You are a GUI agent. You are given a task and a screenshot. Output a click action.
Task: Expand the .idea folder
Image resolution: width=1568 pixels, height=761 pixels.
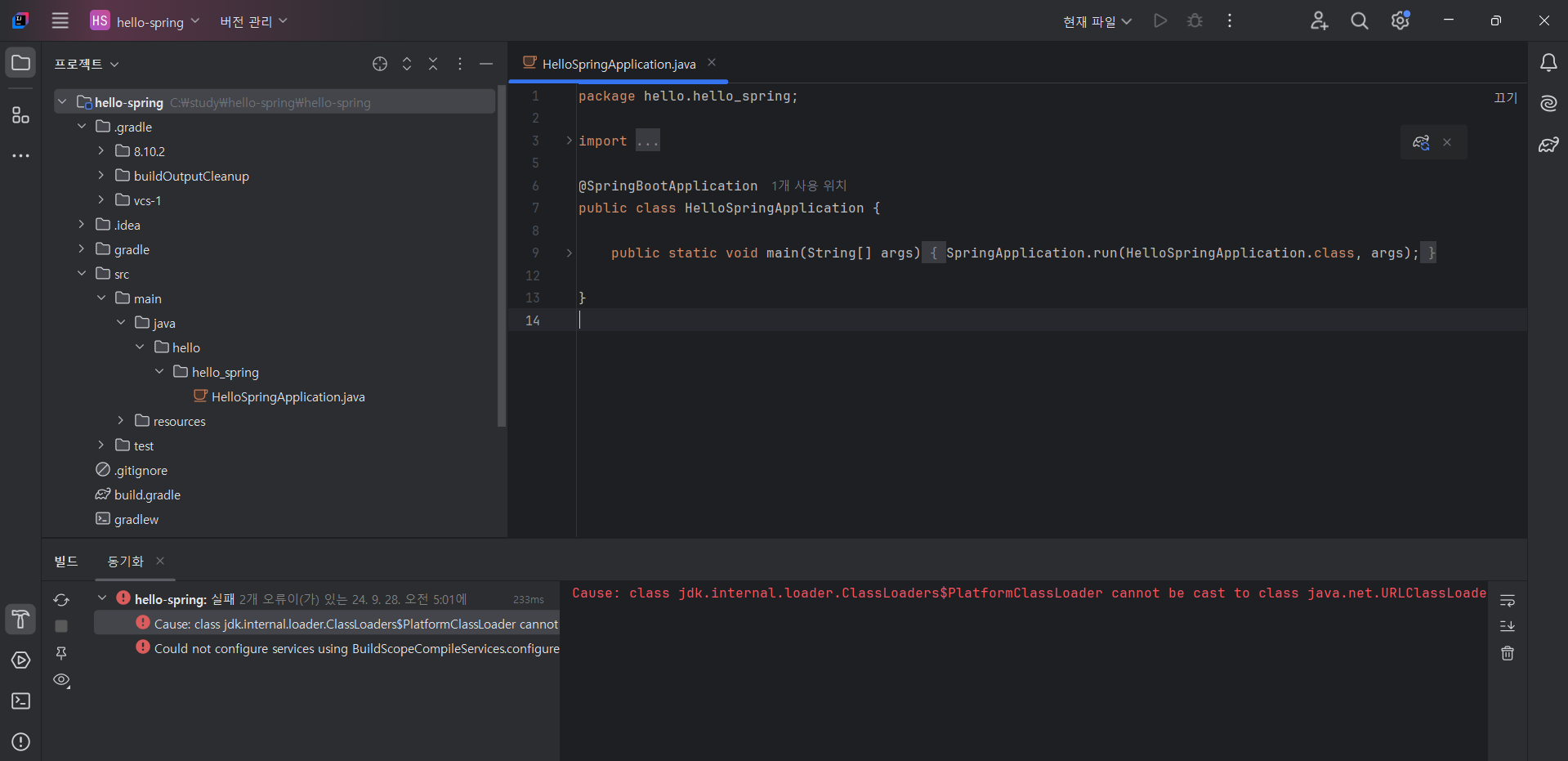(x=82, y=224)
